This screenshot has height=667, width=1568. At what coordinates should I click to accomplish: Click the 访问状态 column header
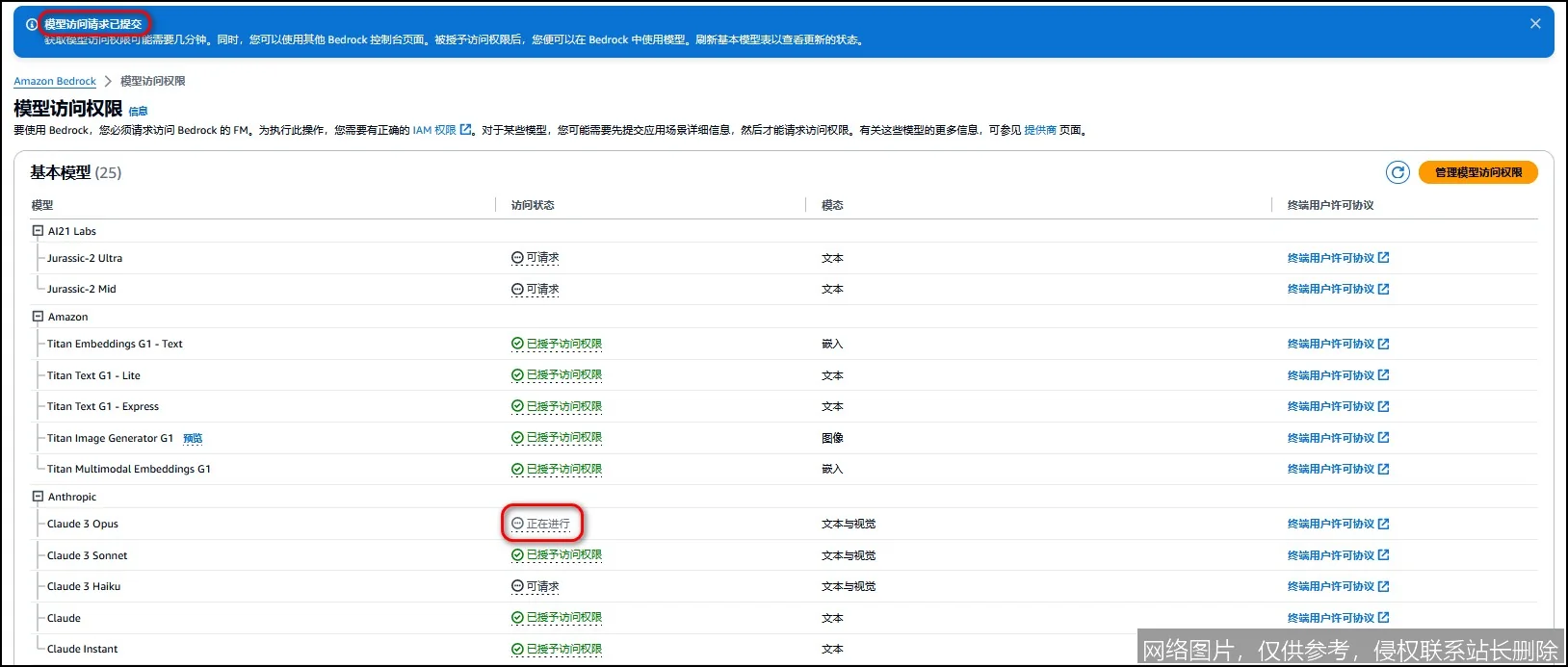(x=533, y=205)
